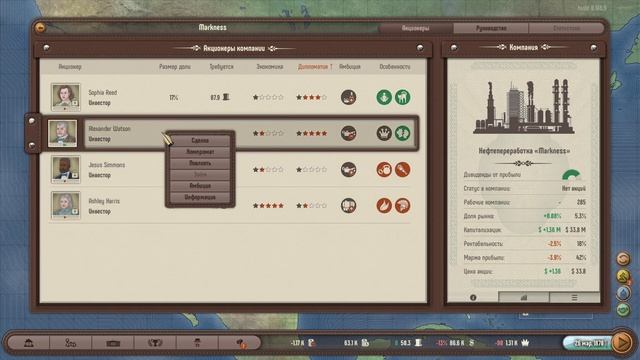
Task: Sort by the Экономика column header
Action: pos(269,67)
